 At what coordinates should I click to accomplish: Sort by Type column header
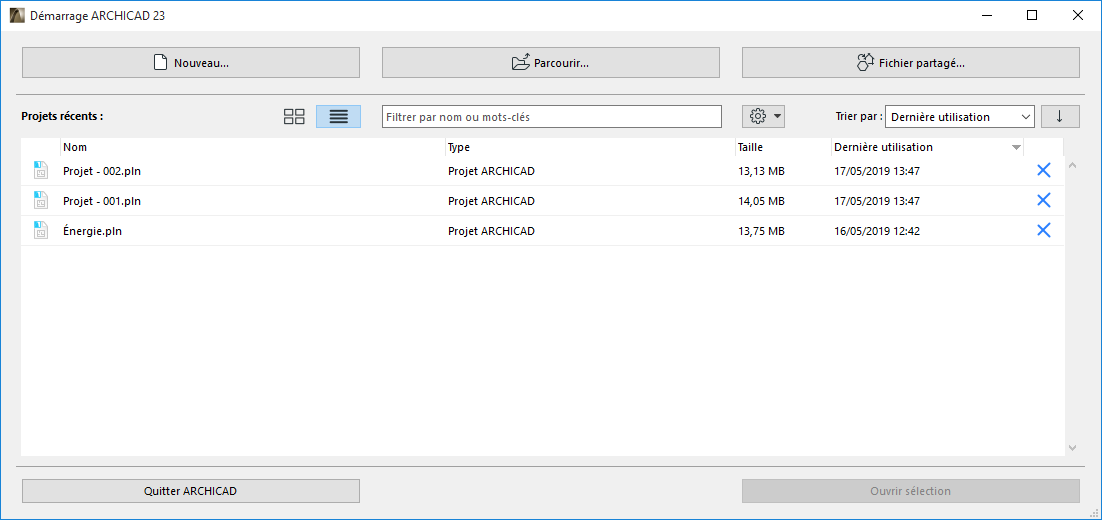click(590, 148)
